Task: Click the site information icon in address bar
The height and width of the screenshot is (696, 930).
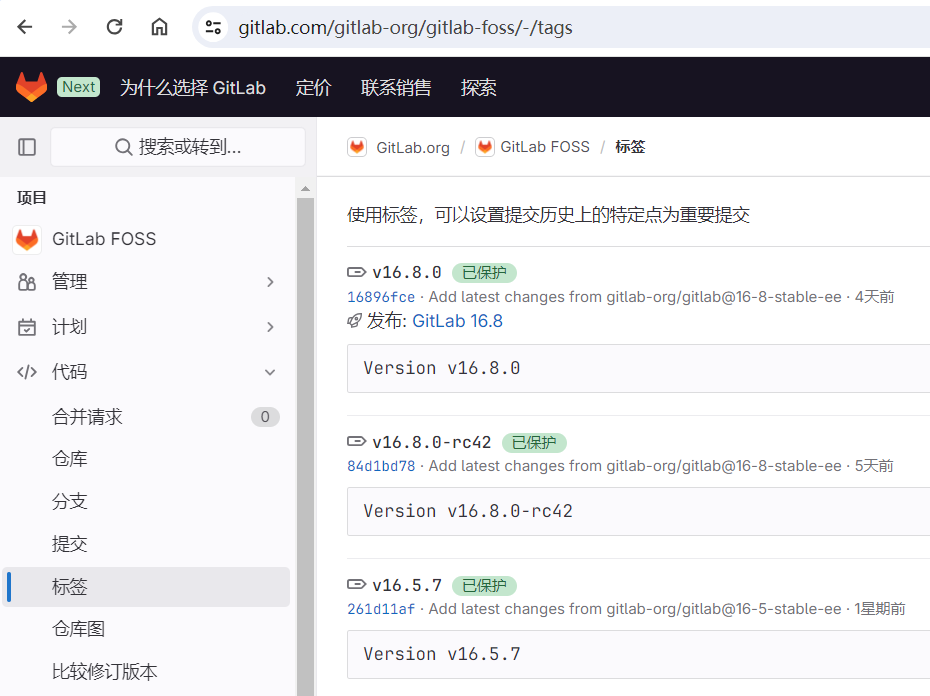Action: [x=212, y=27]
